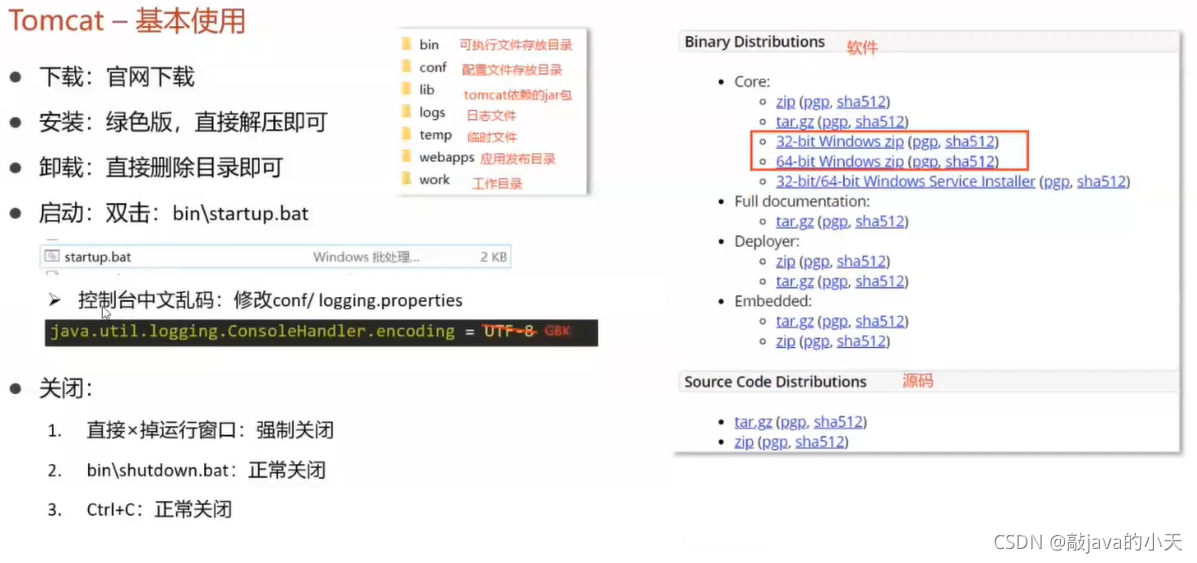
Task: Open pgp signature for 32-bit Windows zip
Action: pyautogui.click(x=924, y=141)
